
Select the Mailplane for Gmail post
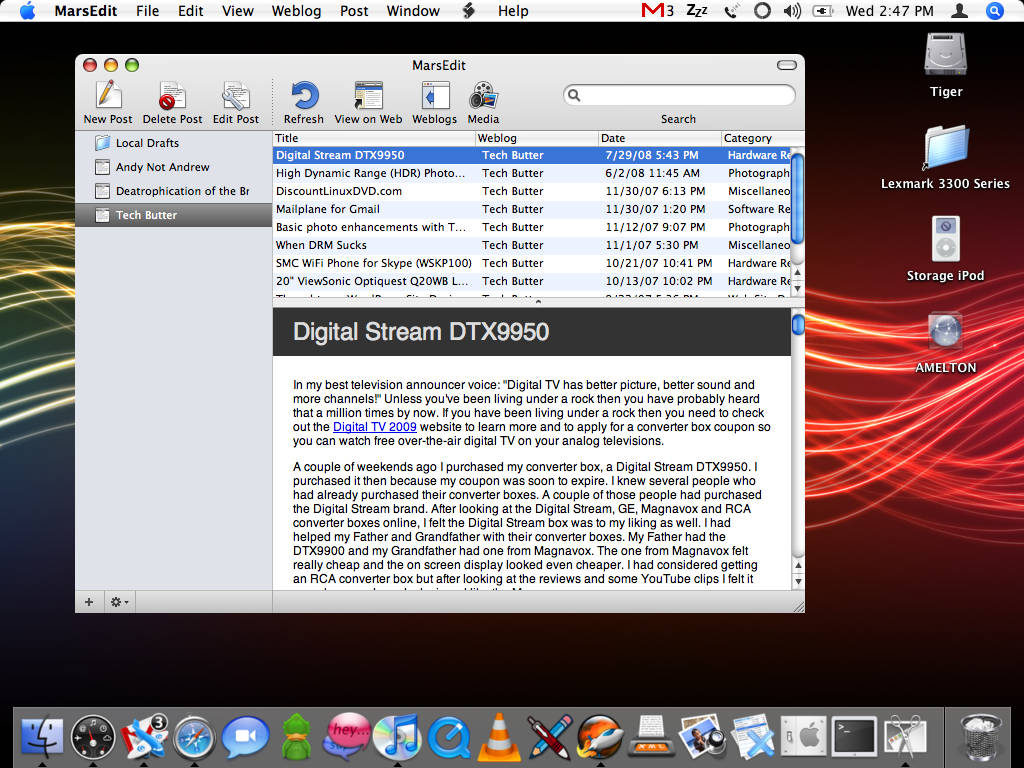click(532, 209)
